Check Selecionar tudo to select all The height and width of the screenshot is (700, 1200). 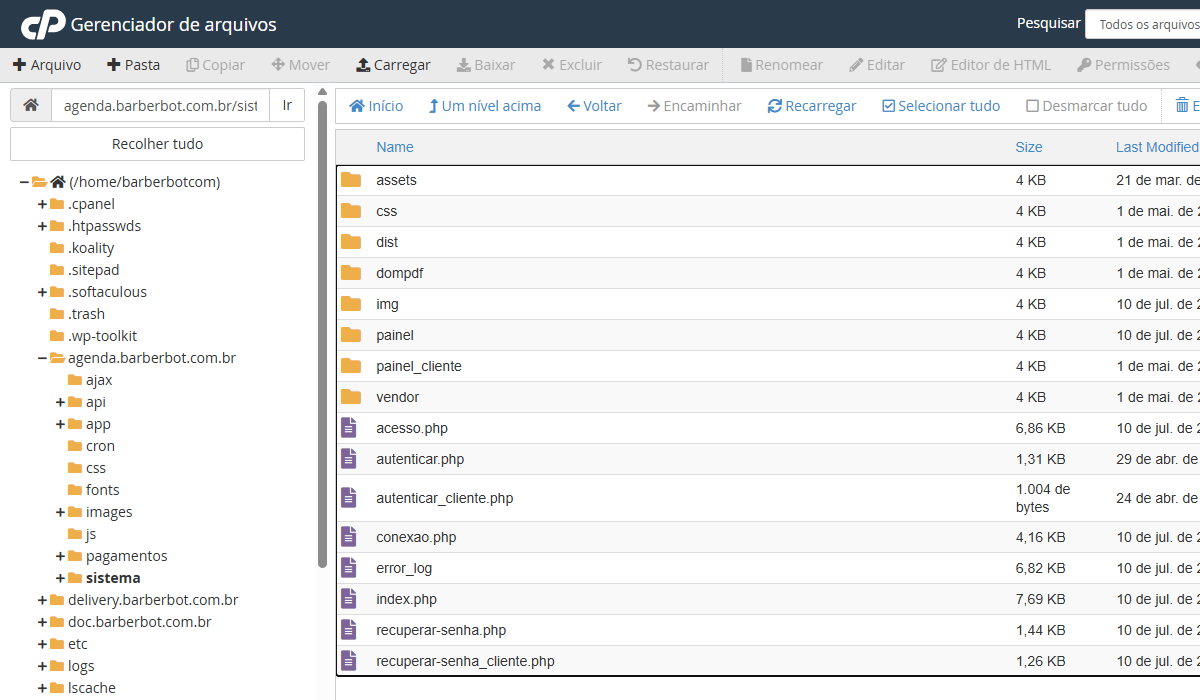click(x=940, y=106)
